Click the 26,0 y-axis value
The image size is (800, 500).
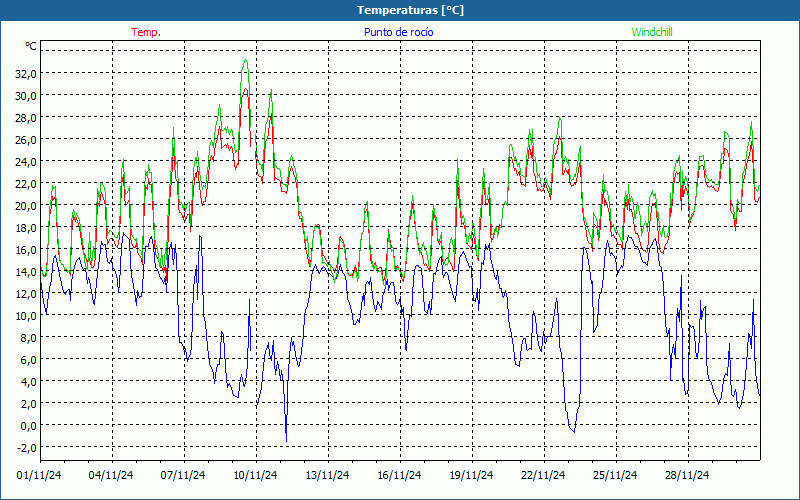(x=26, y=140)
